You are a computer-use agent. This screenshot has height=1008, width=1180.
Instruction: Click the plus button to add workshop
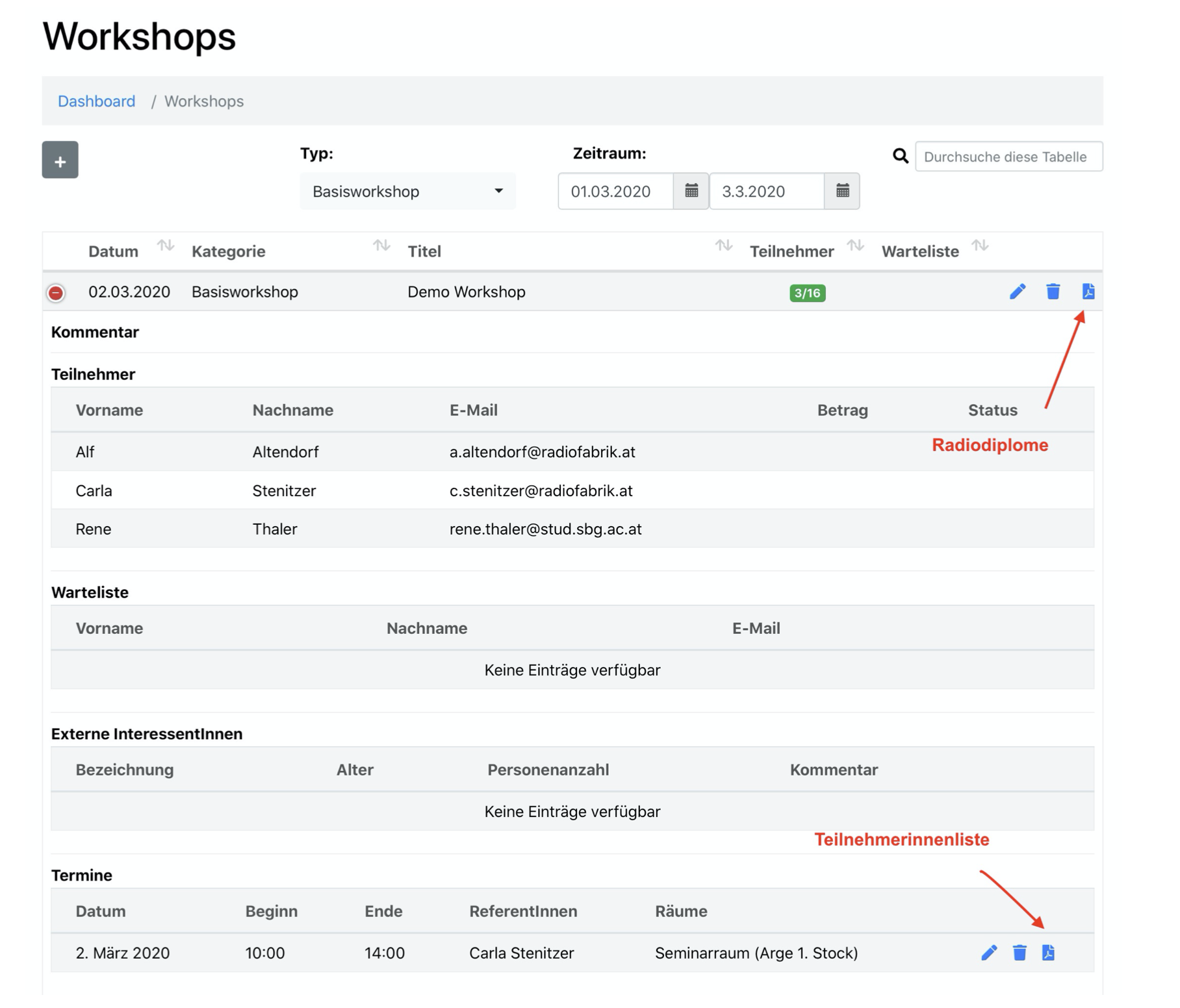(60, 160)
